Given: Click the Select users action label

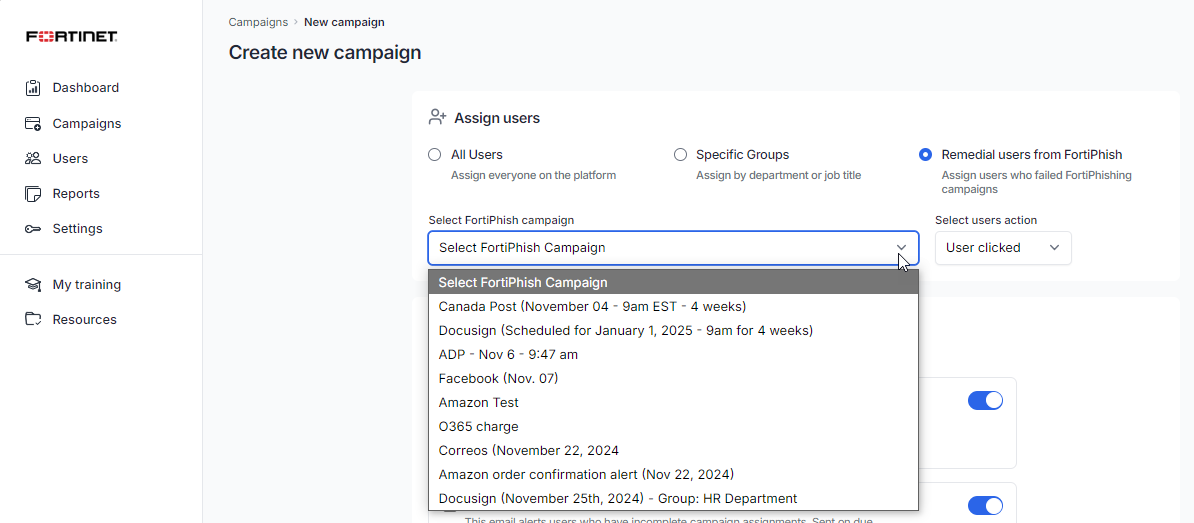Looking at the screenshot, I should coord(986,220).
